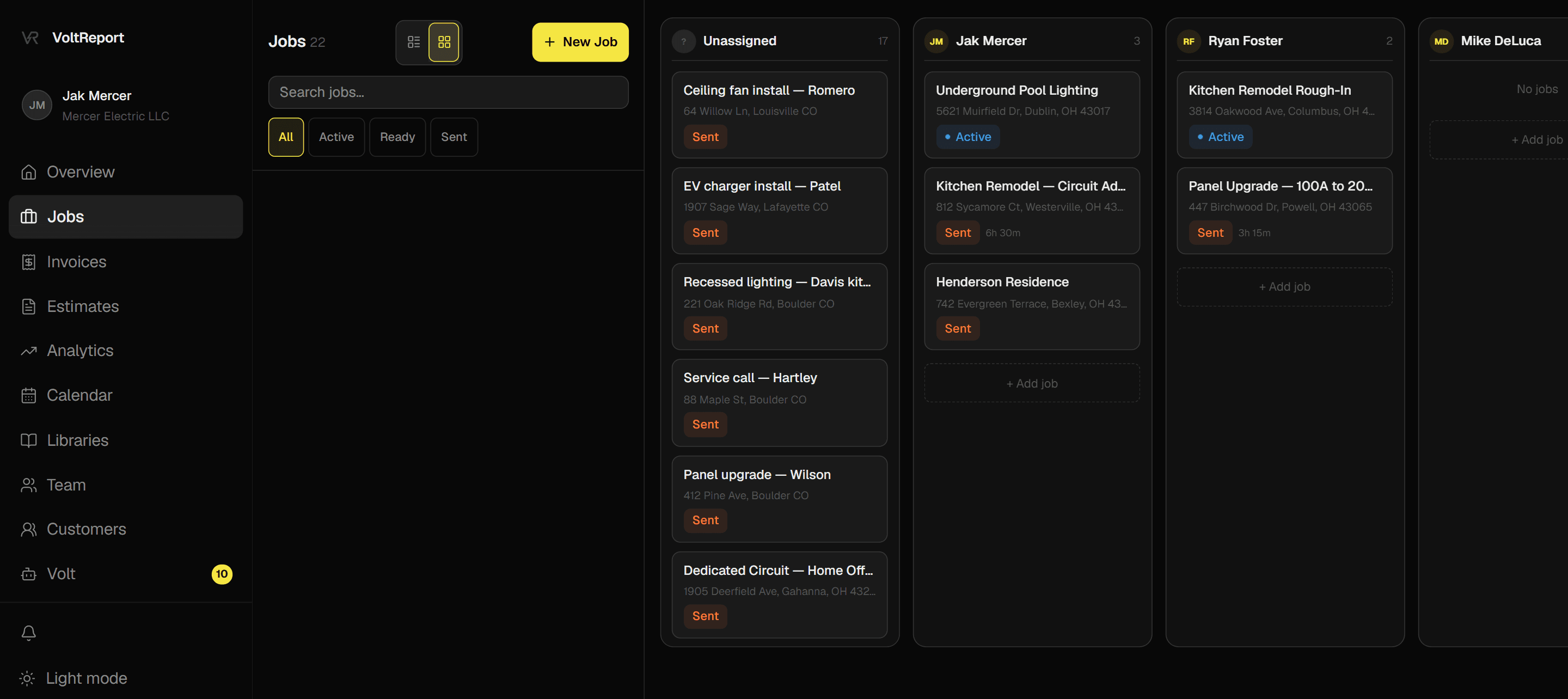
Task: Click the JM avatar in Jak Mercer column
Action: click(936, 41)
